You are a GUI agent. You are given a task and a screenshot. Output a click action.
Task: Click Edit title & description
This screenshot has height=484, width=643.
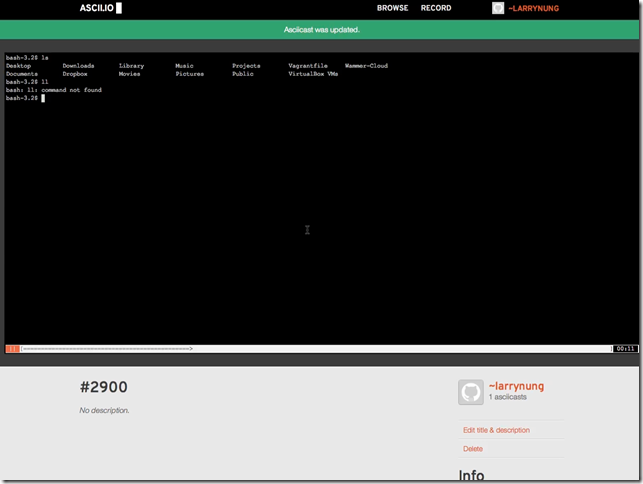(496, 430)
